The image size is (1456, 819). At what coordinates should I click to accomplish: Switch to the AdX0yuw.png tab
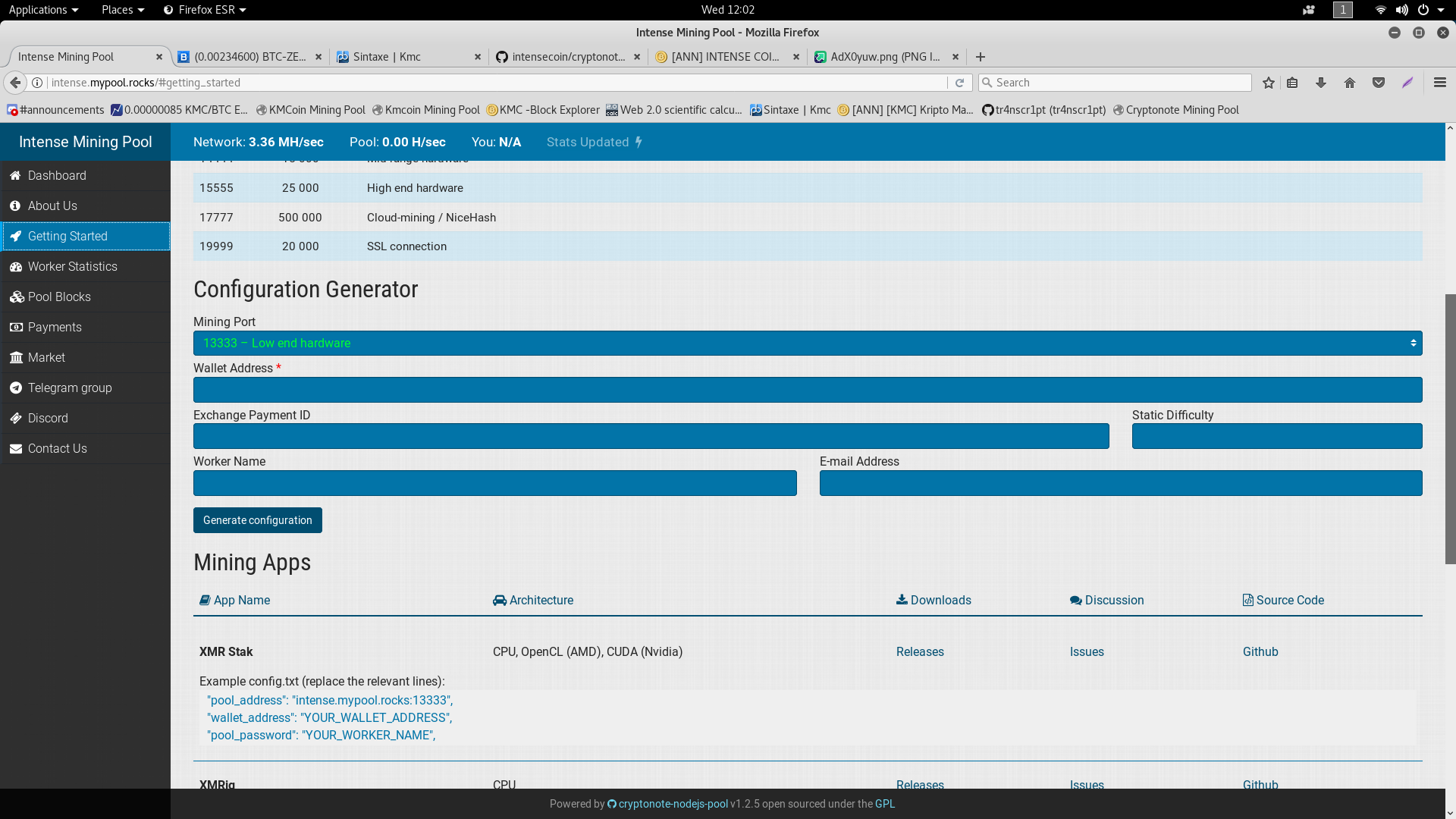pos(887,57)
